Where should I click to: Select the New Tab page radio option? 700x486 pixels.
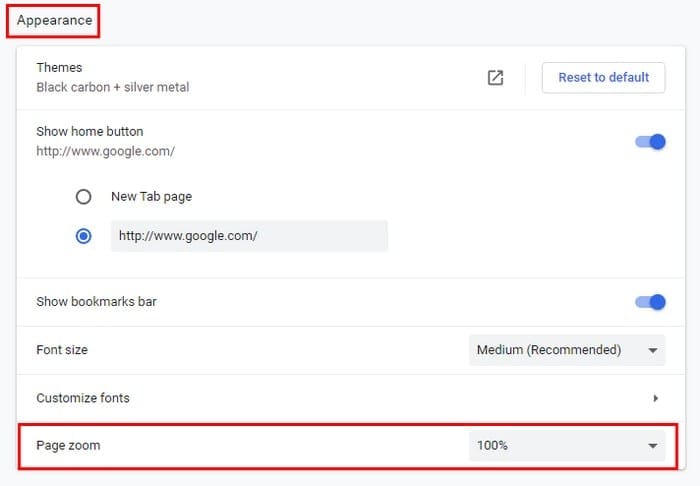pos(83,196)
